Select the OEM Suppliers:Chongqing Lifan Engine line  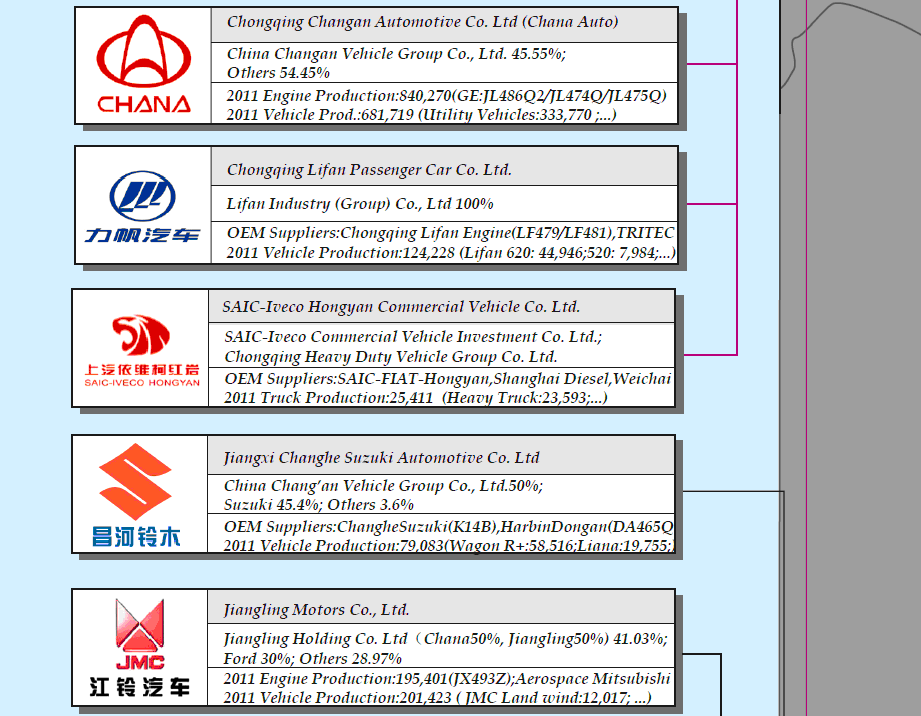coord(451,233)
